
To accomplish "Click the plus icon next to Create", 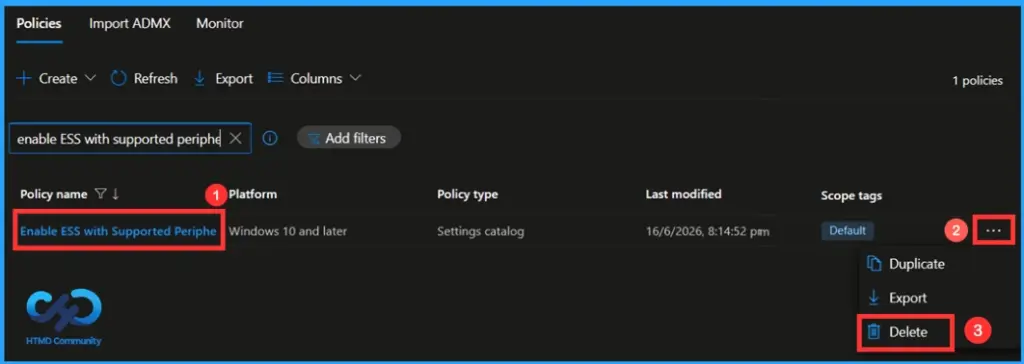I will [x=24, y=78].
